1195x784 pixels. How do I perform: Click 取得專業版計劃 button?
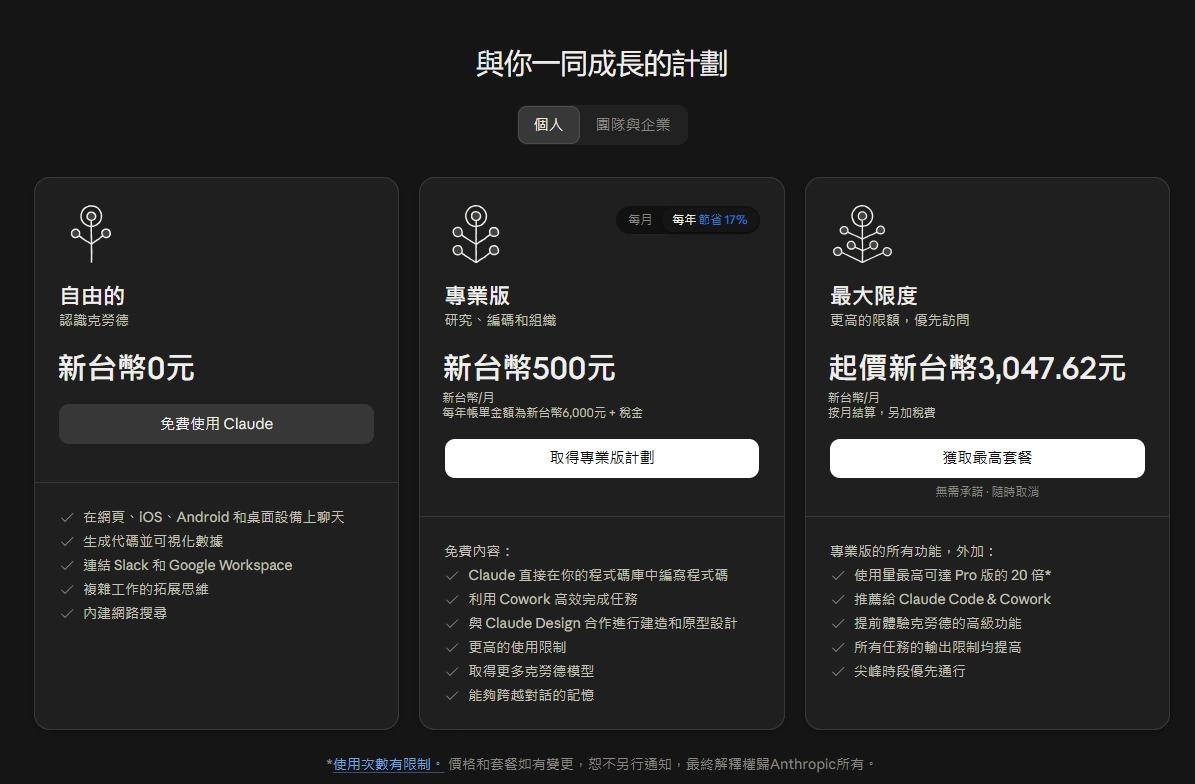pos(601,458)
